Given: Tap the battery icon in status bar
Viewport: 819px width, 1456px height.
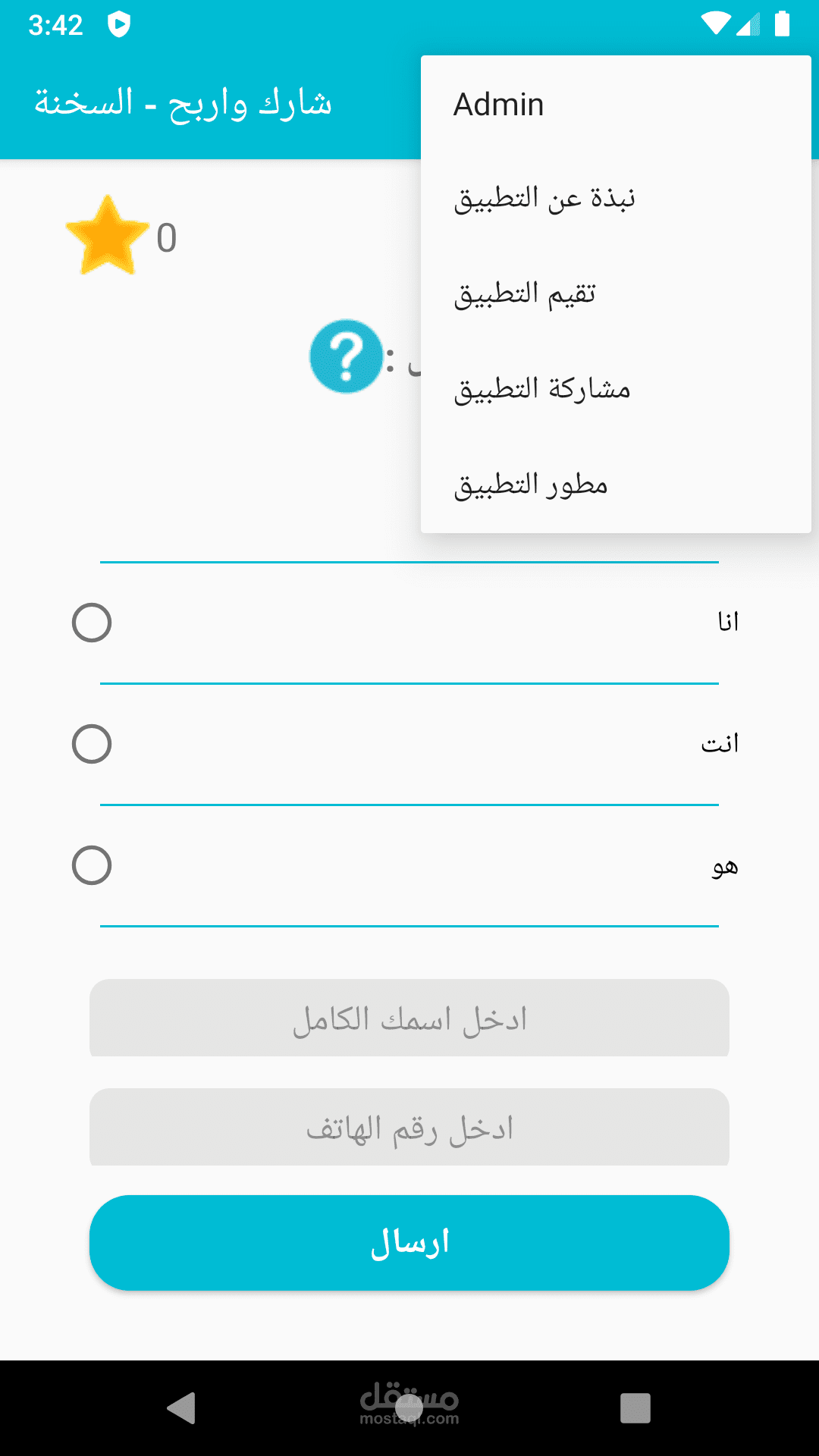Looking at the screenshot, I should (782, 24).
